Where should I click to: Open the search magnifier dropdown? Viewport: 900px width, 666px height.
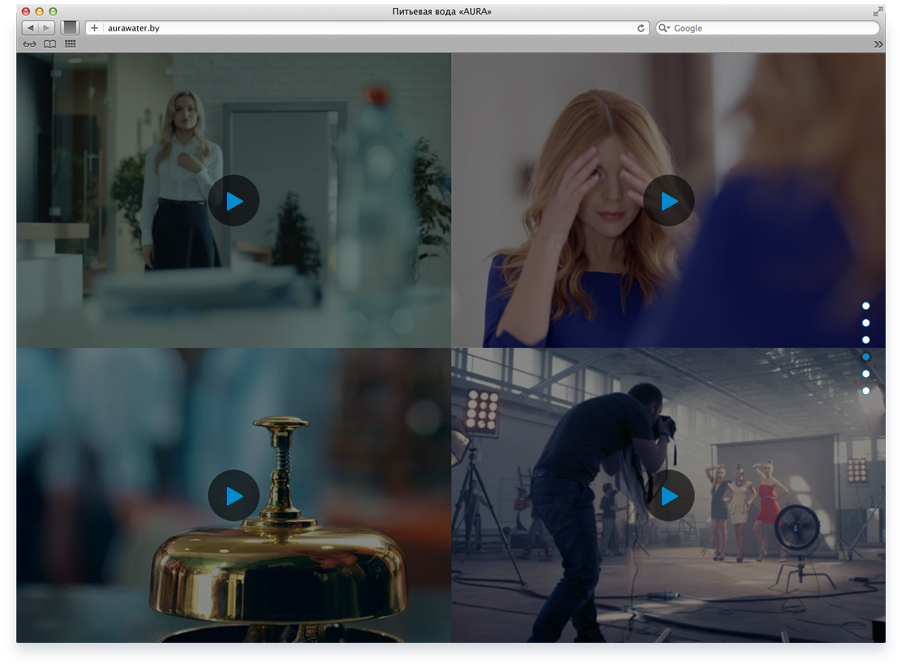tap(664, 28)
